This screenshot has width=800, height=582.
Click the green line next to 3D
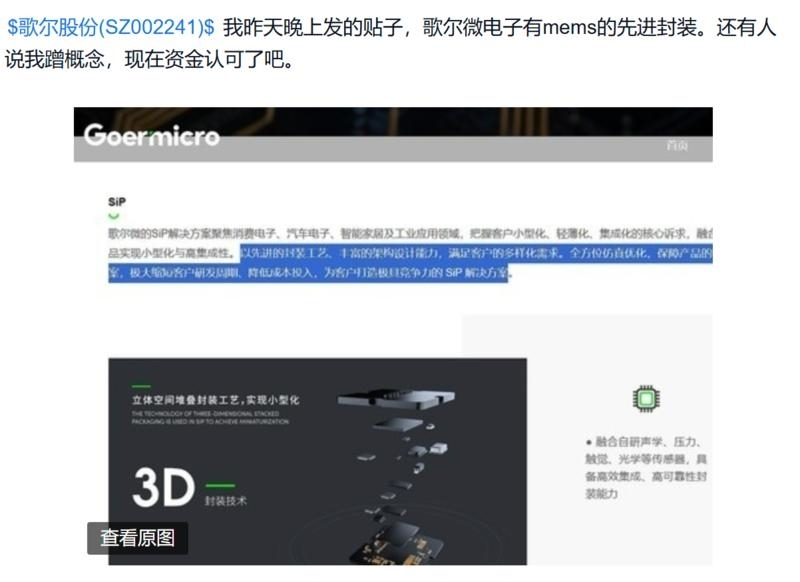pos(220,486)
